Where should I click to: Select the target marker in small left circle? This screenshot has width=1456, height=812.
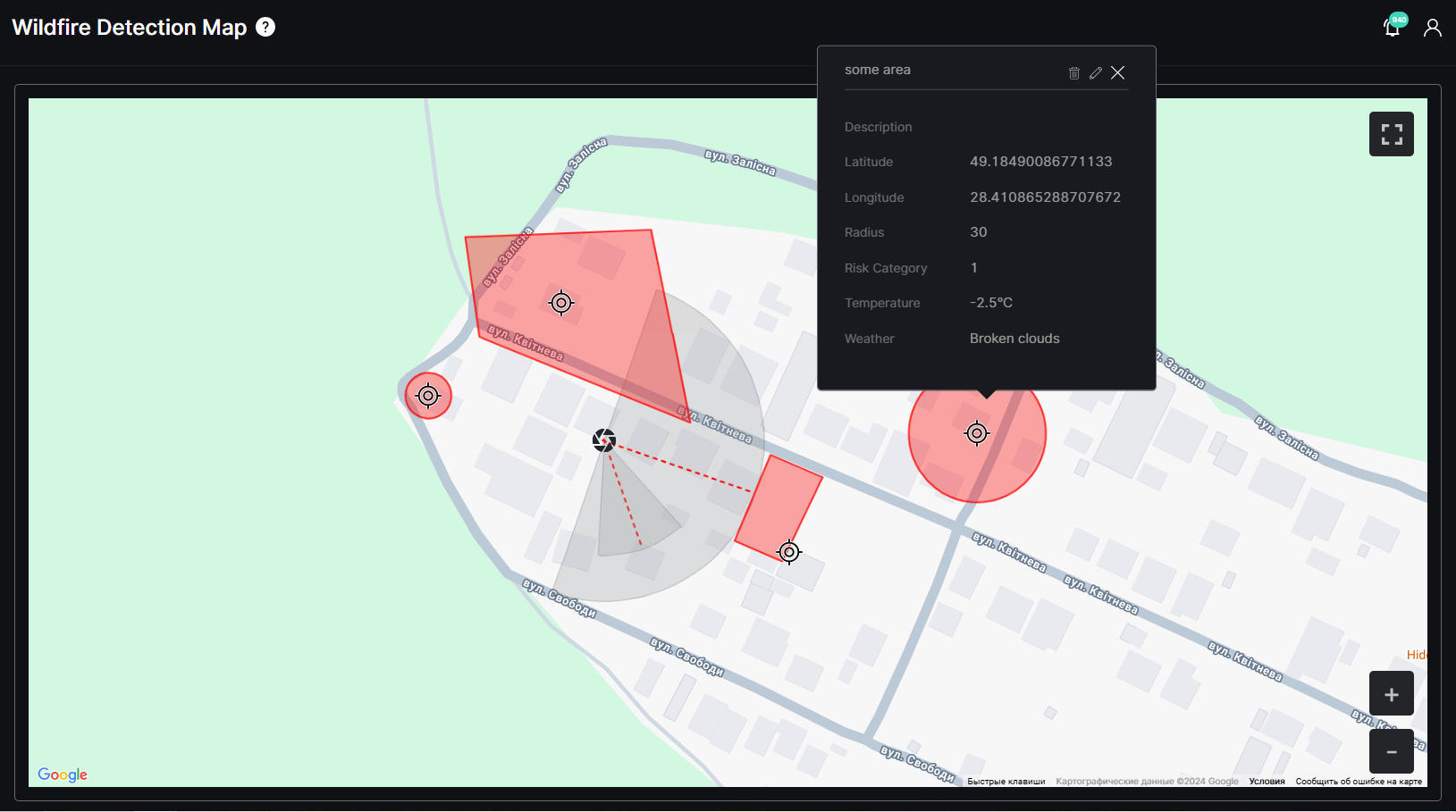pos(428,396)
